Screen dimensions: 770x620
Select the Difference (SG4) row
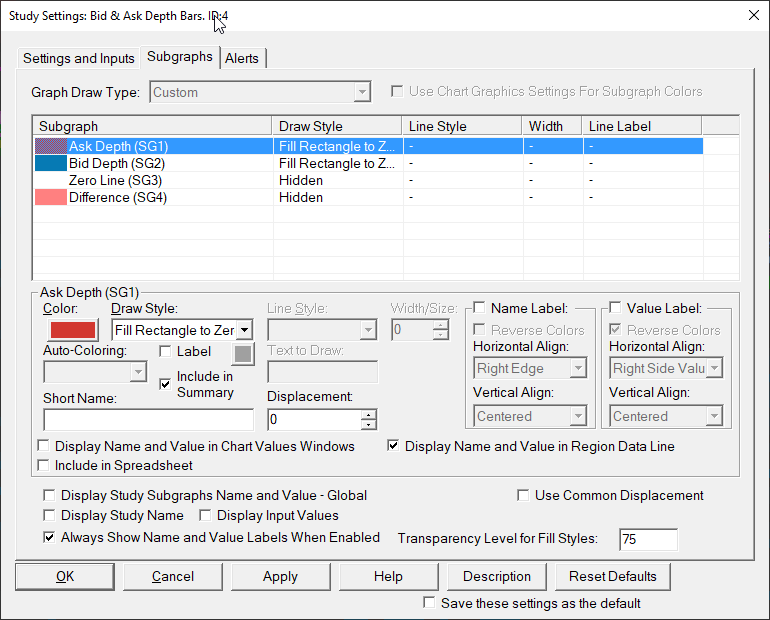(x=368, y=197)
